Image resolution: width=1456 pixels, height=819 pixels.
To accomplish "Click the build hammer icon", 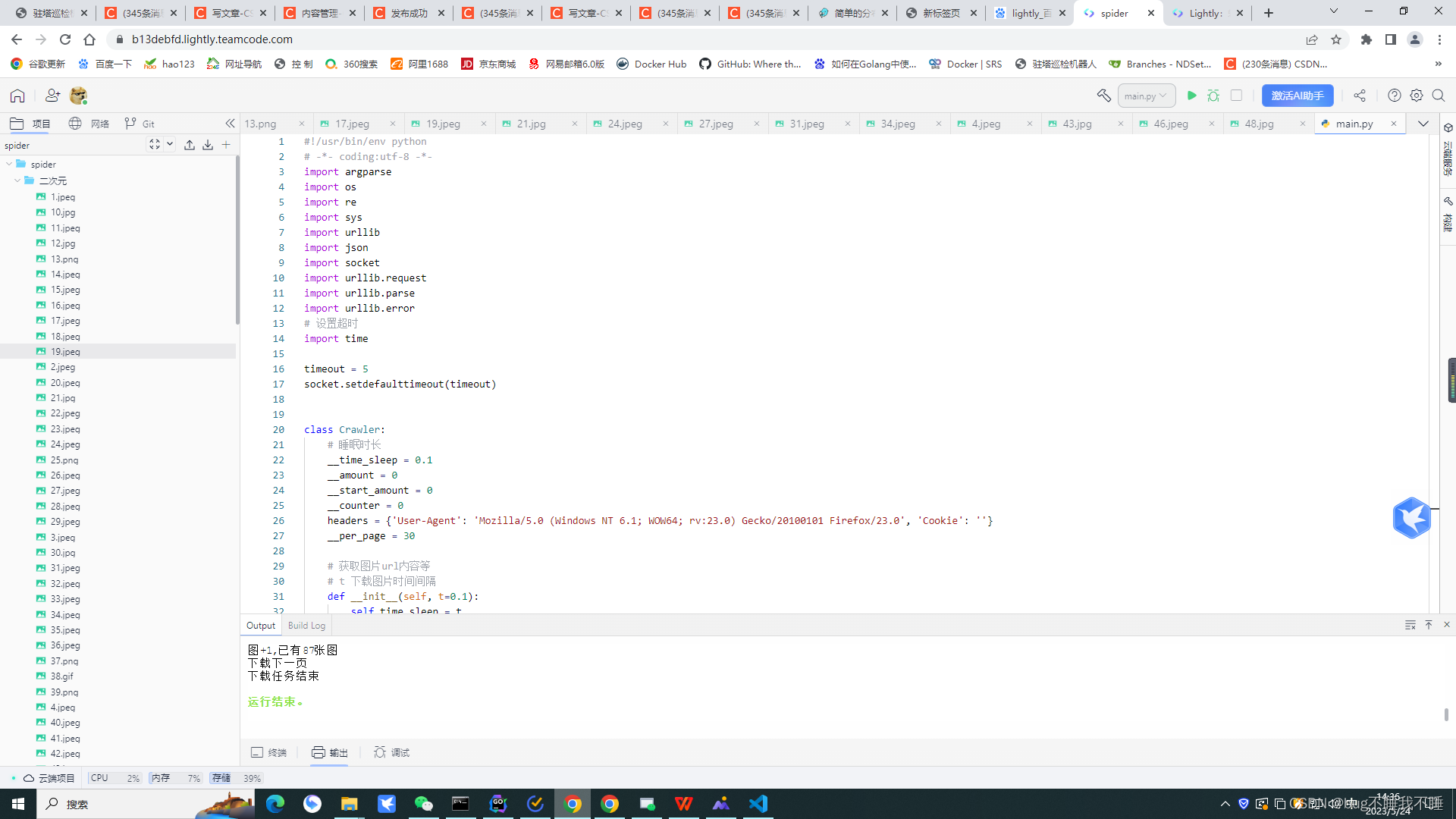I will click(1103, 96).
